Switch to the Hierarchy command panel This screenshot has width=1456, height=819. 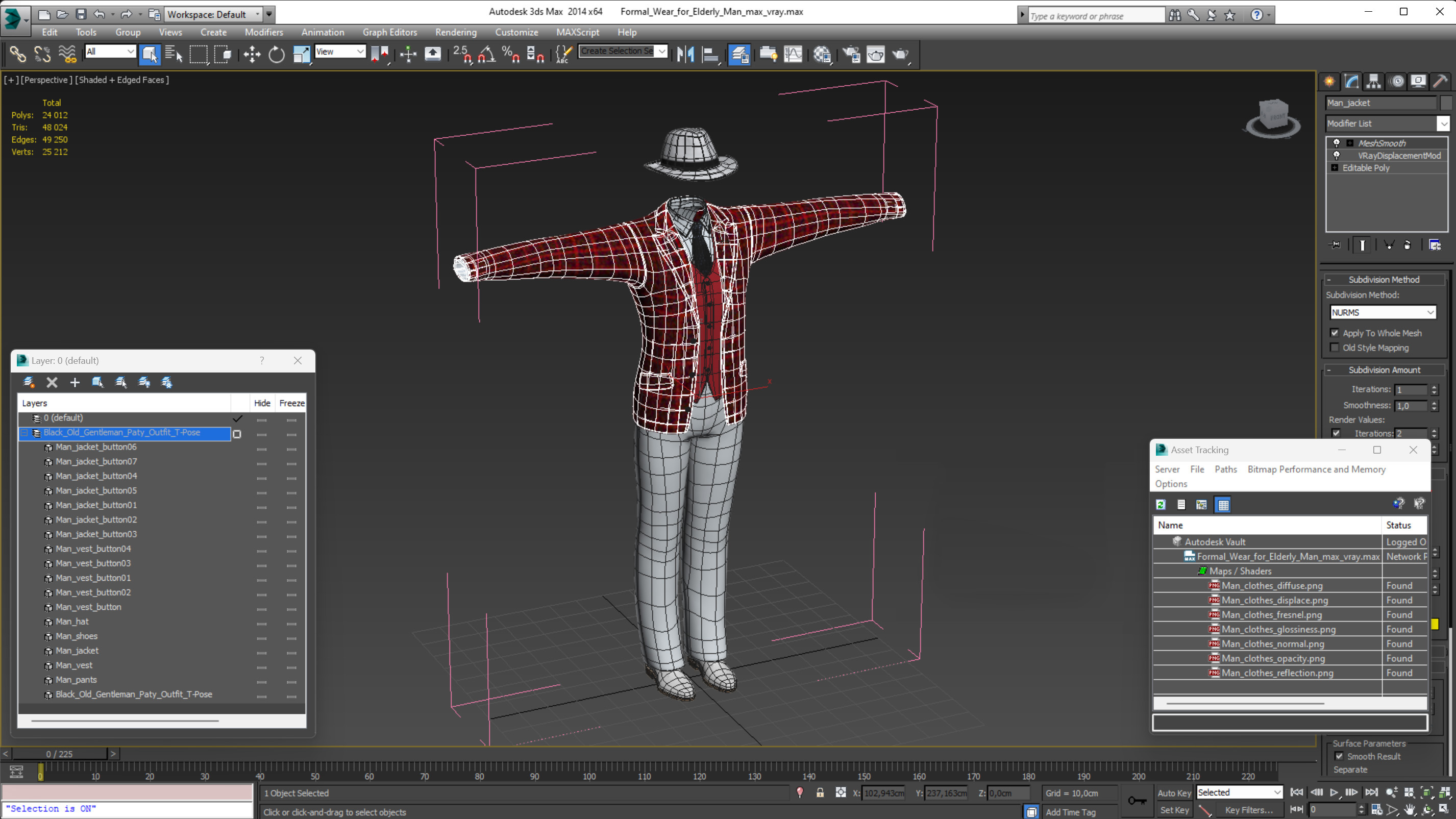click(1373, 81)
